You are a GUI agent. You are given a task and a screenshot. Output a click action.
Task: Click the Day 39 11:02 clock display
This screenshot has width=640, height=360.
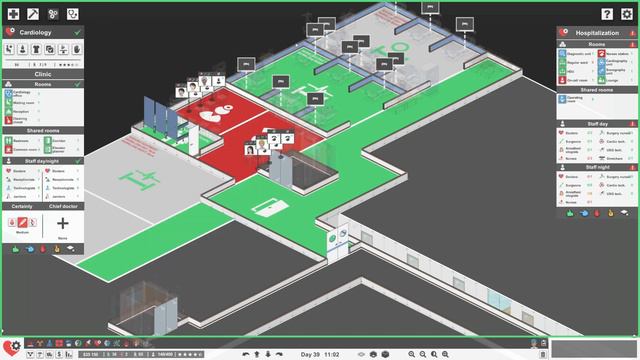(320, 354)
